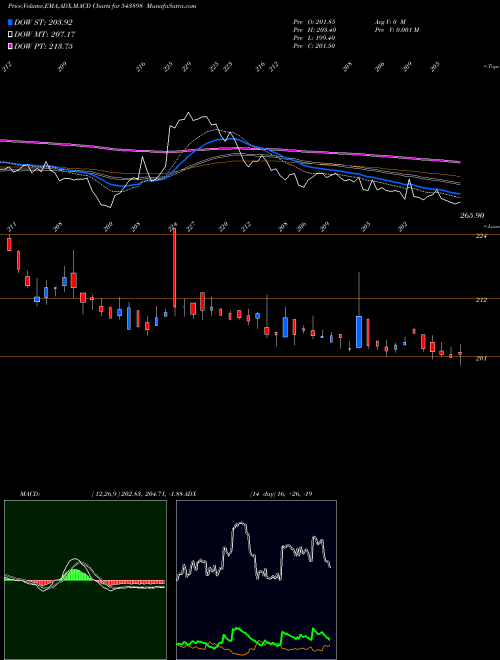Click the Pre L: 199.40 low value

point(314,38)
